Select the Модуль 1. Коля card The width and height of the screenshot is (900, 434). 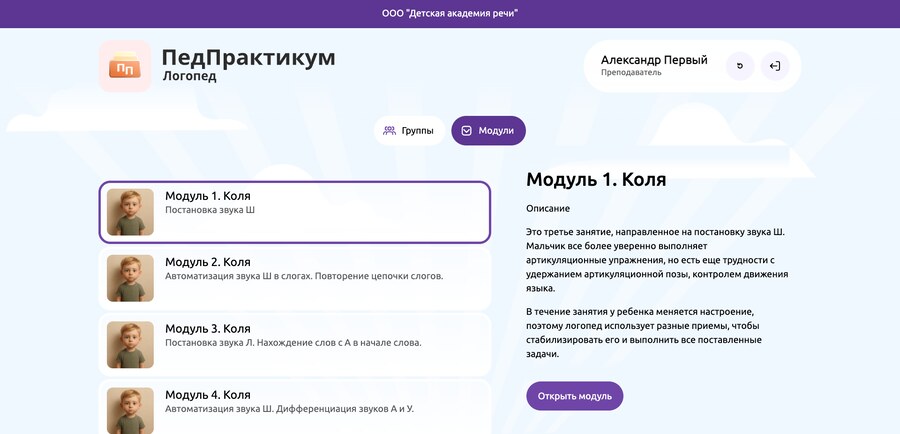pyautogui.click(x=294, y=212)
